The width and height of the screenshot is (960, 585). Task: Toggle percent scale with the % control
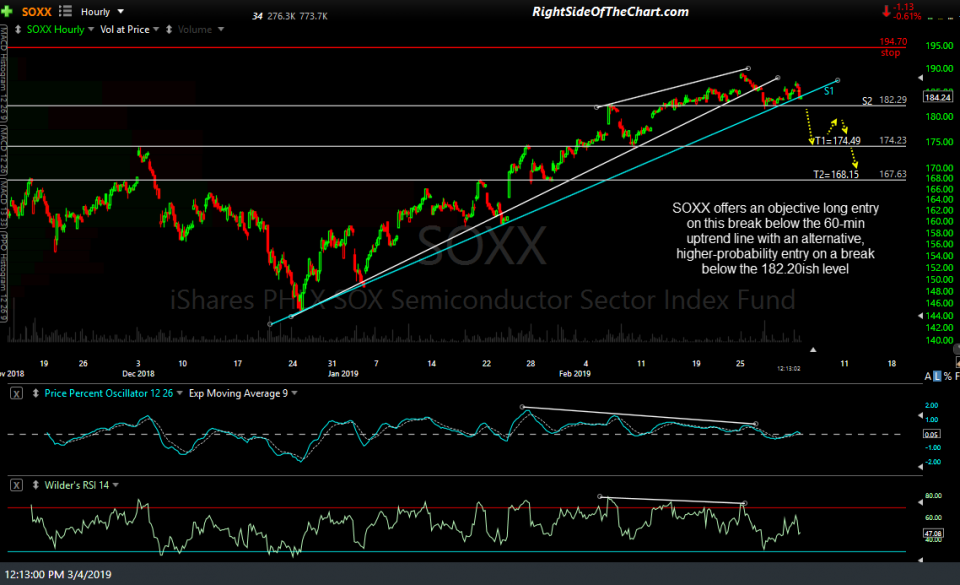coord(947,376)
